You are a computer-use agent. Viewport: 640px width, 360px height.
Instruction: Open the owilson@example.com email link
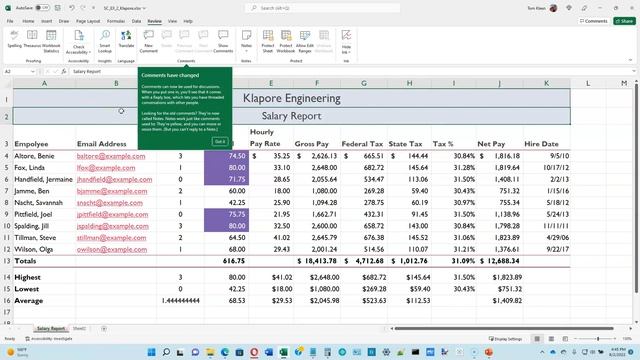(x=111, y=249)
